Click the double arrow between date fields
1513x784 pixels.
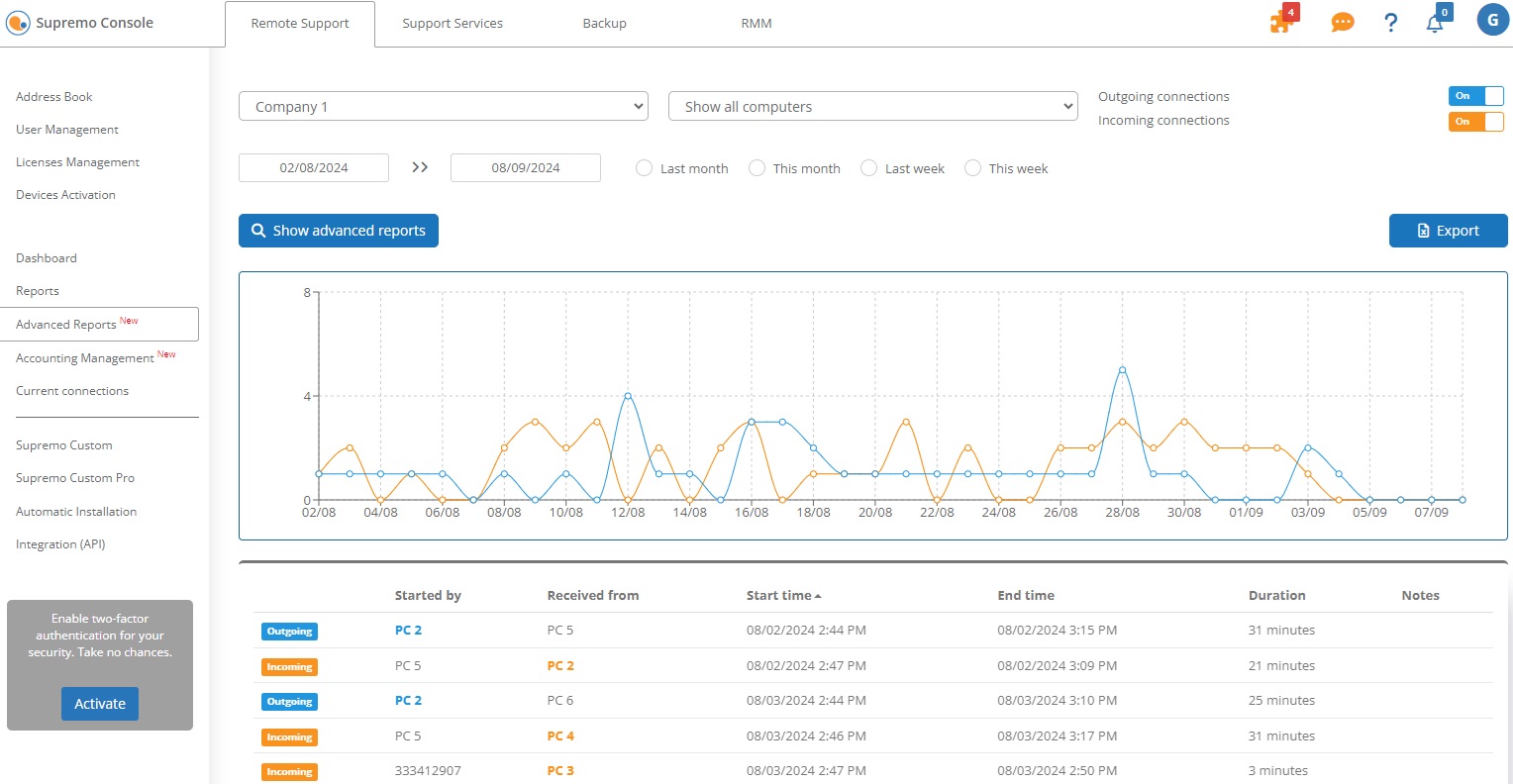[420, 167]
